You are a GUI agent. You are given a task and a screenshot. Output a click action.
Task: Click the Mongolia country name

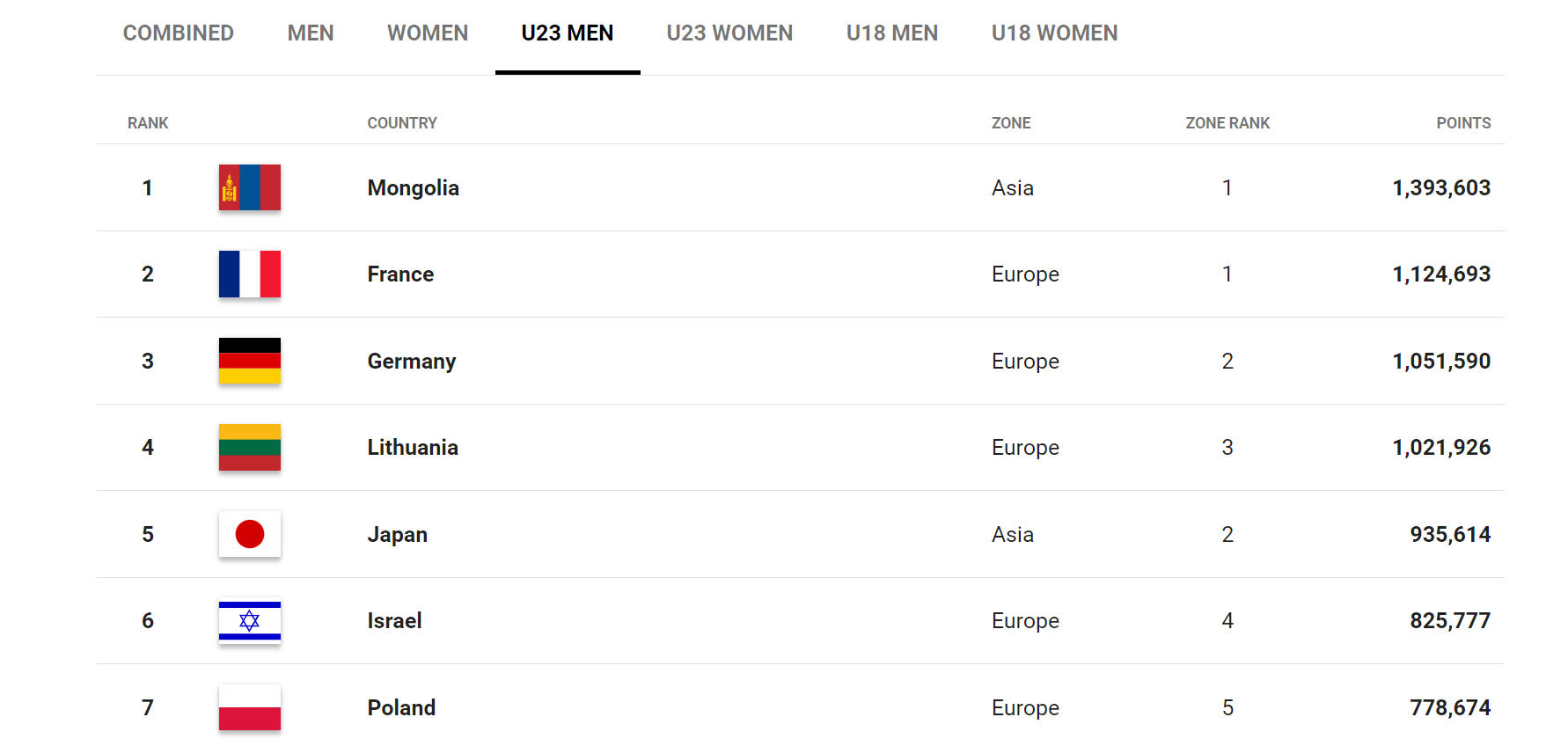tap(414, 188)
